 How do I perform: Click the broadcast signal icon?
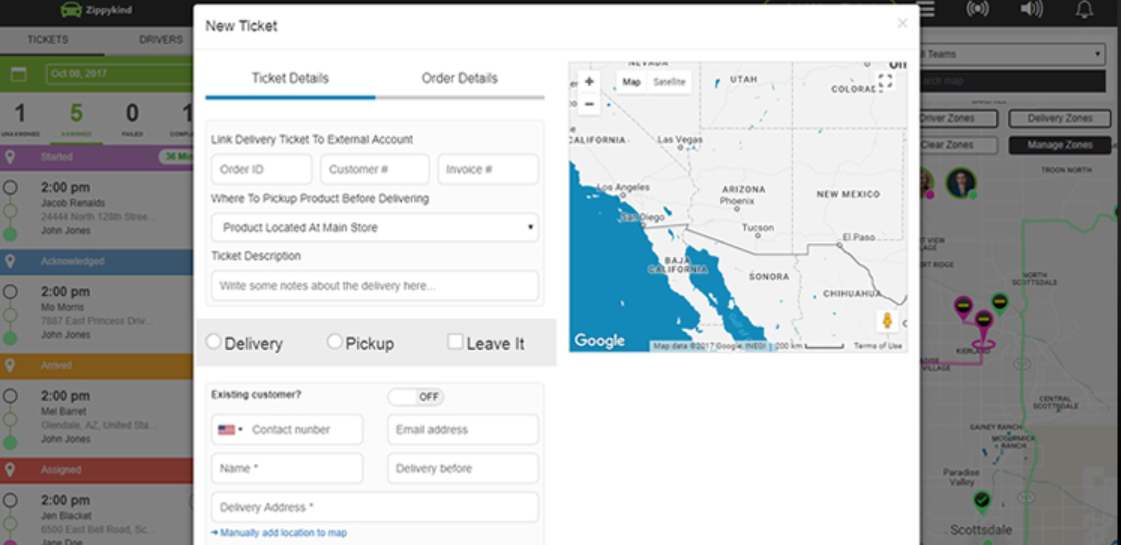[976, 10]
